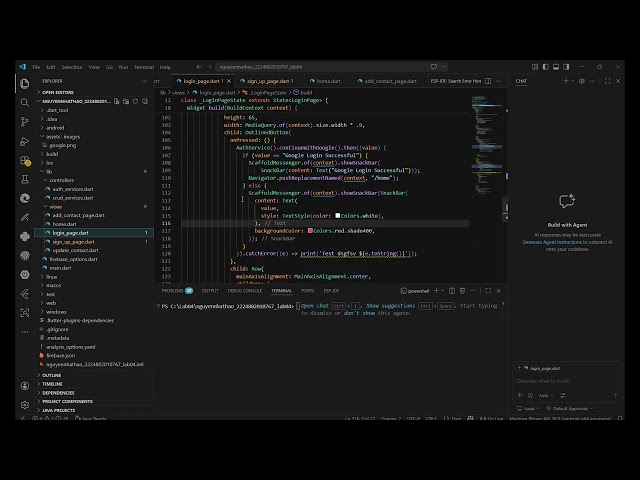
Task: Split the terminal
Action: click(x=452, y=291)
